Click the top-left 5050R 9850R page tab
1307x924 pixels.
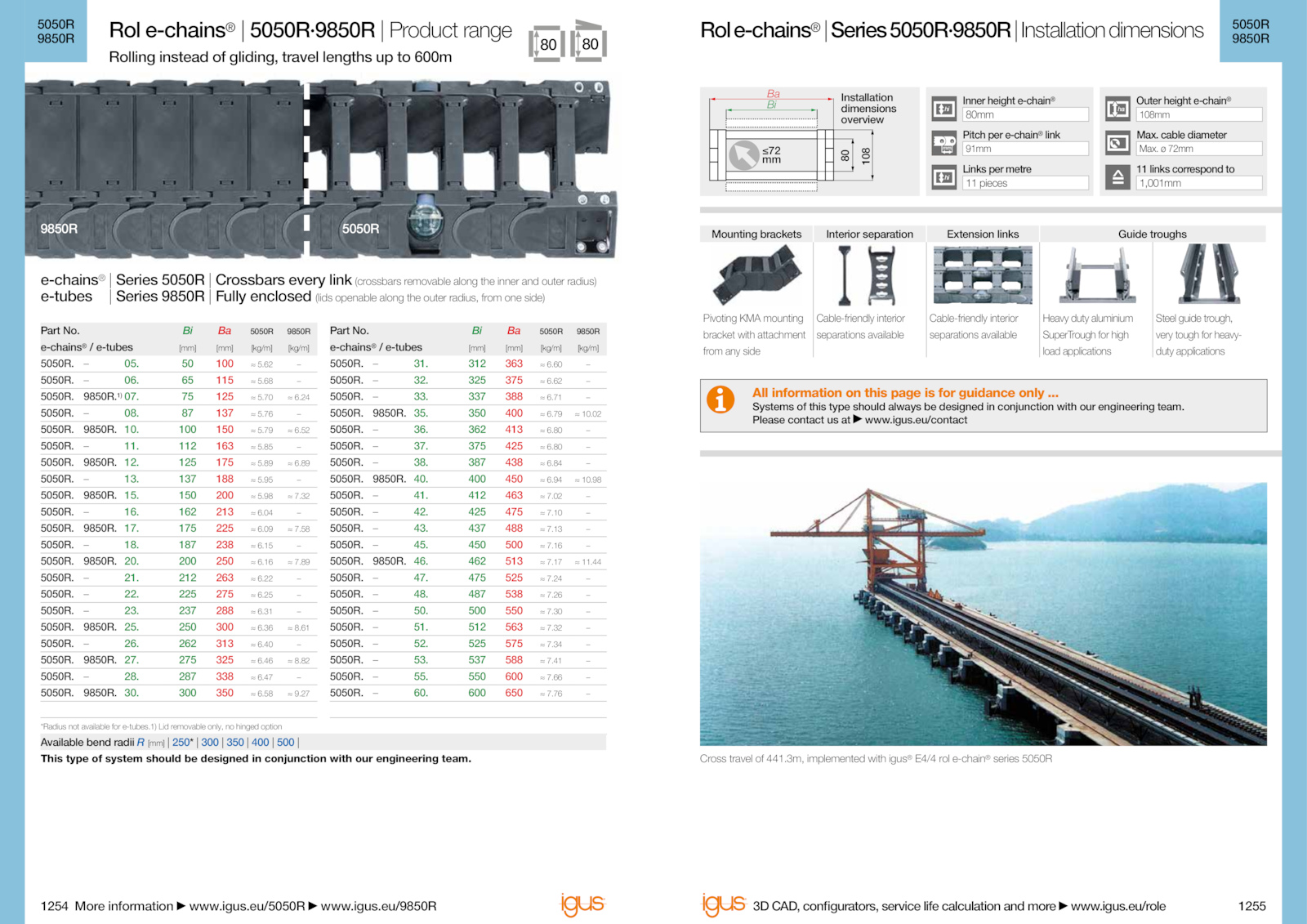[56, 31]
